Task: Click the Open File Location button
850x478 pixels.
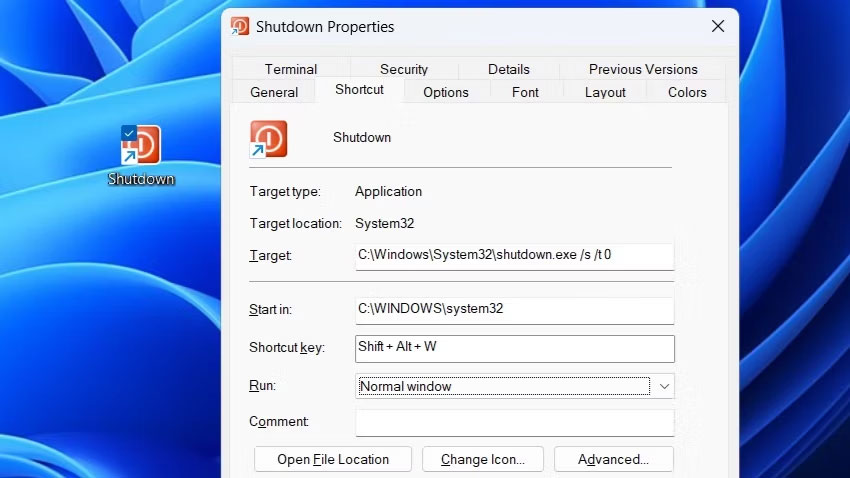Action: click(x=333, y=459)
